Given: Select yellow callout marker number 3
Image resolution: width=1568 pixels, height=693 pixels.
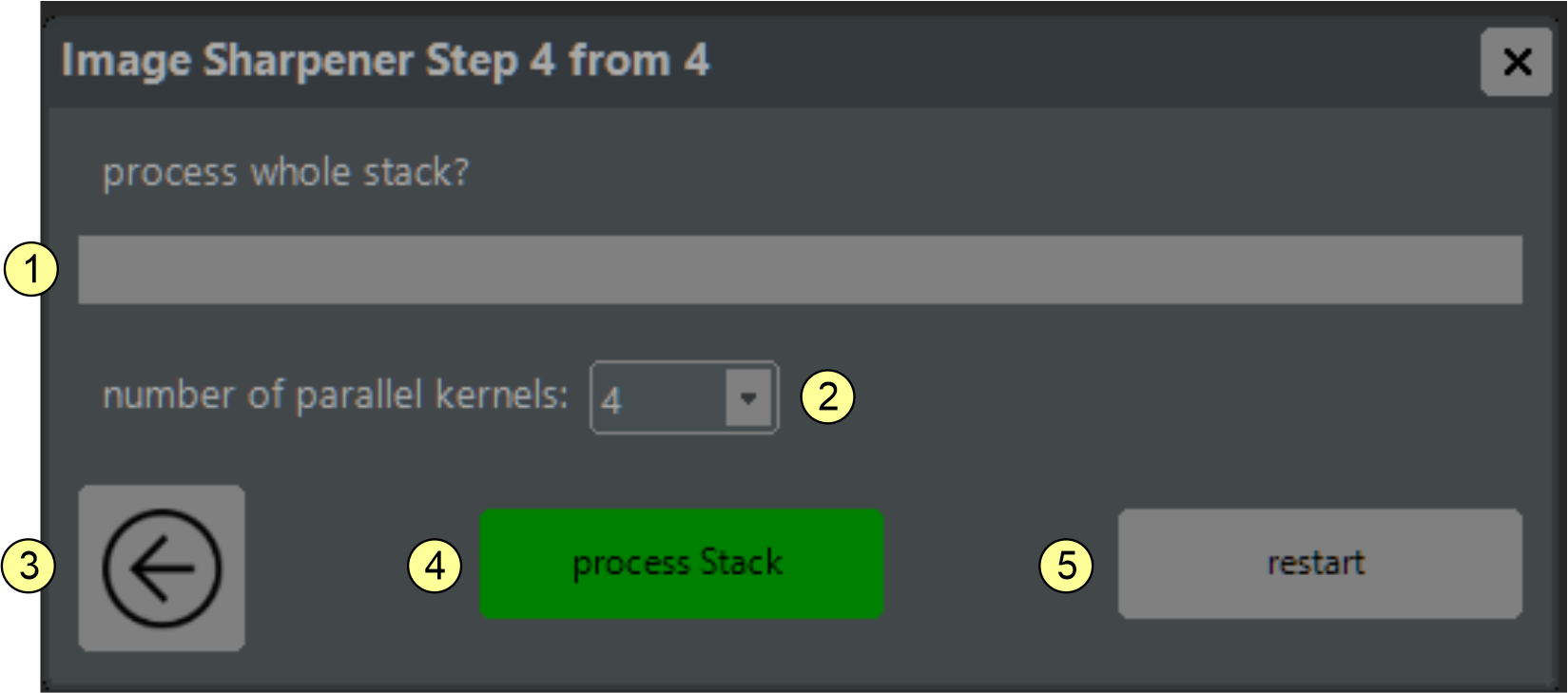Looking at the screenshot, I should pyautogui.click(x=29, y=566).
